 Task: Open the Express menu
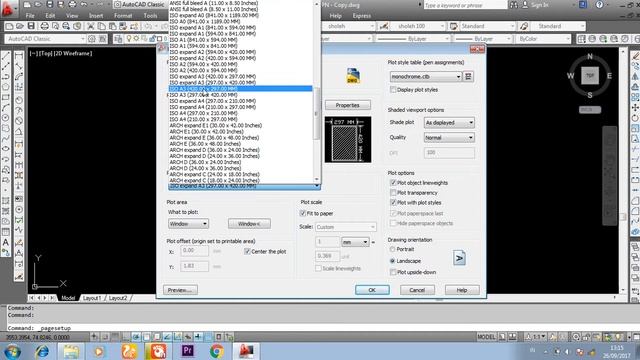tap(362, 16)
